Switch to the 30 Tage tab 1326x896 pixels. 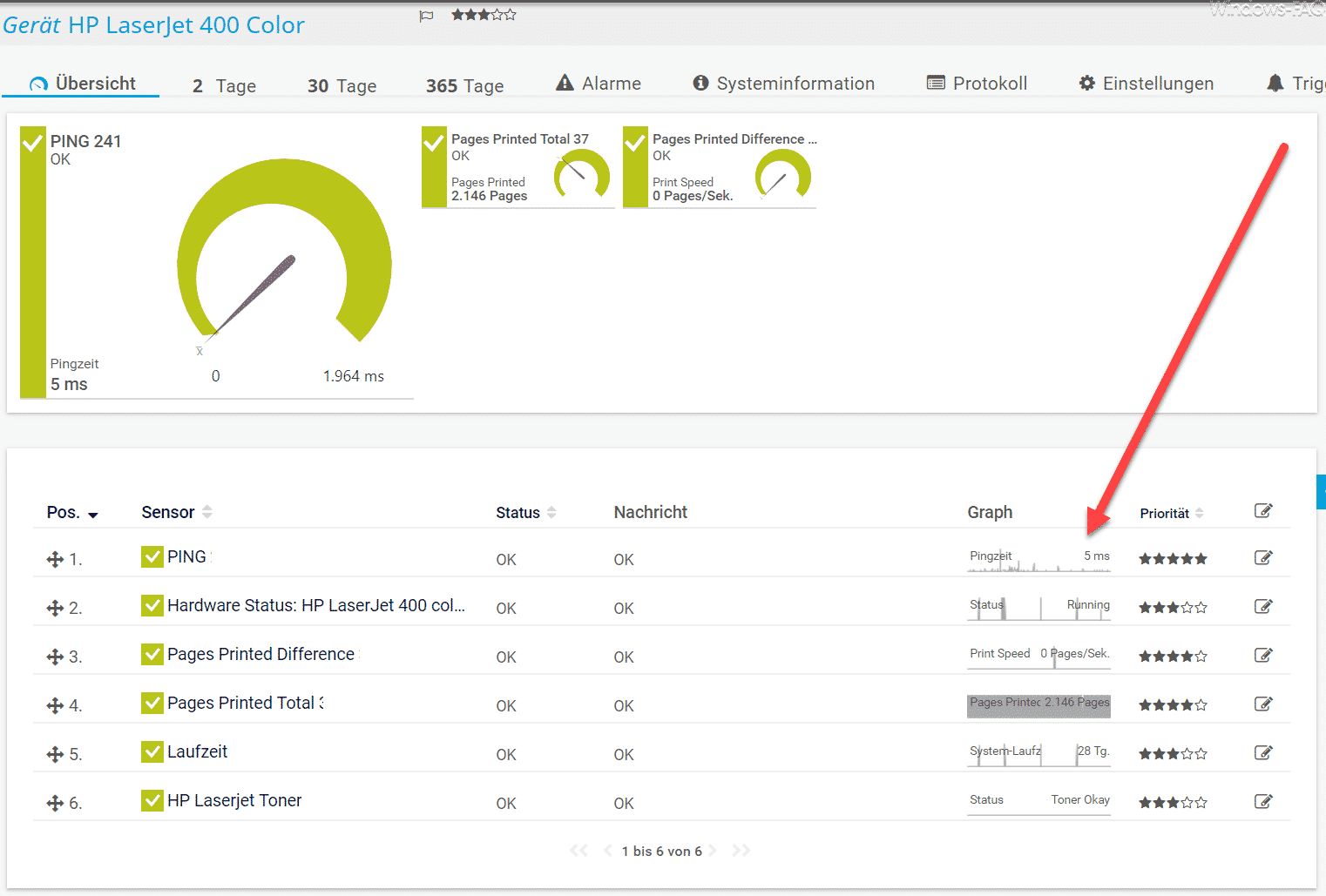coord(342,85)
